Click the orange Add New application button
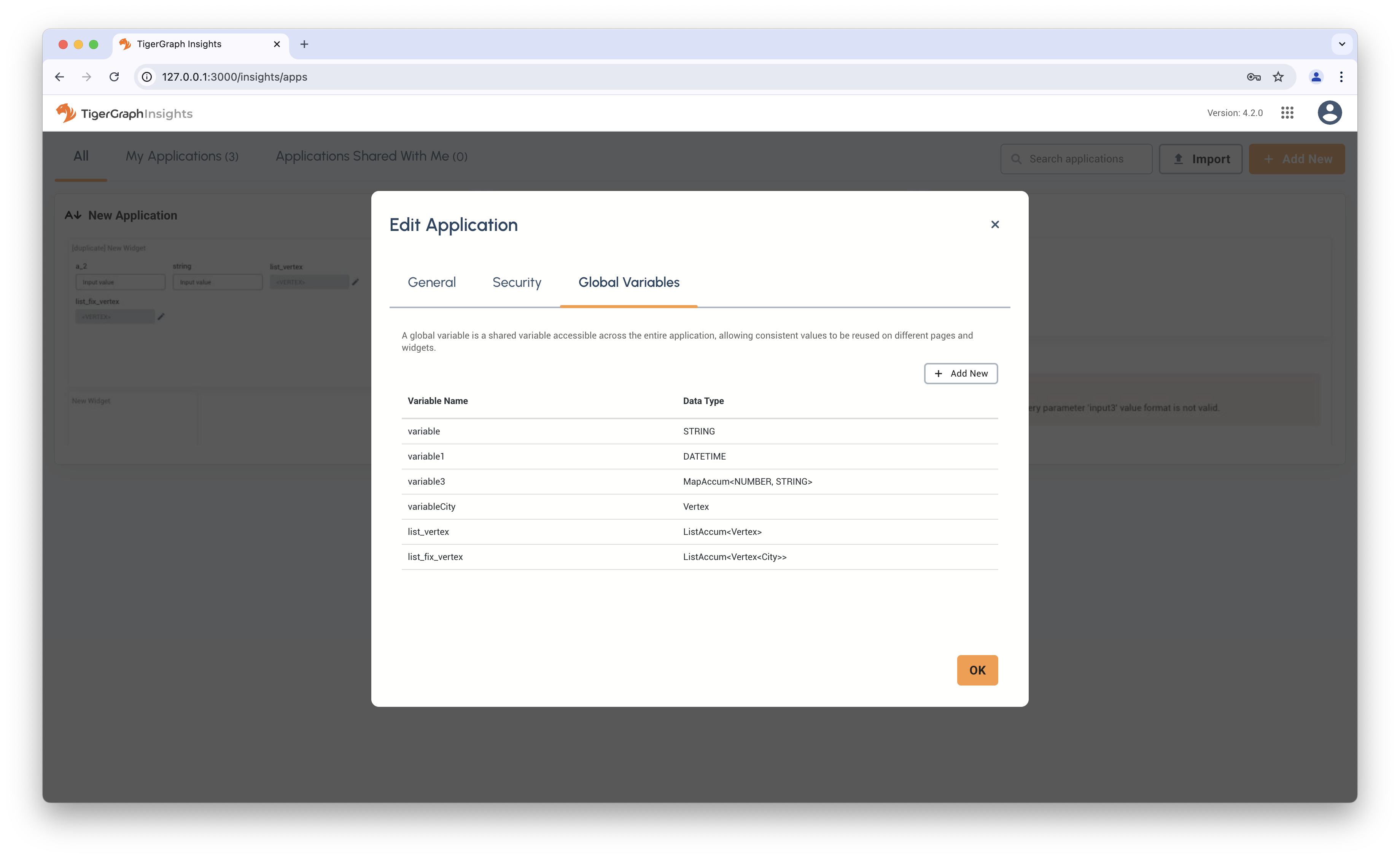Screen dimensions: 1400x859 (1297, 159)
